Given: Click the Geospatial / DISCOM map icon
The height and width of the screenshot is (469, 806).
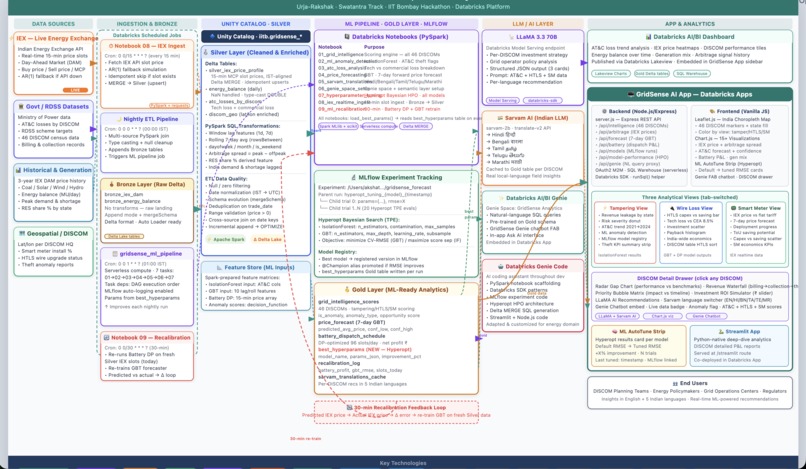Looking at the screenshot, I should coord(22,233).
